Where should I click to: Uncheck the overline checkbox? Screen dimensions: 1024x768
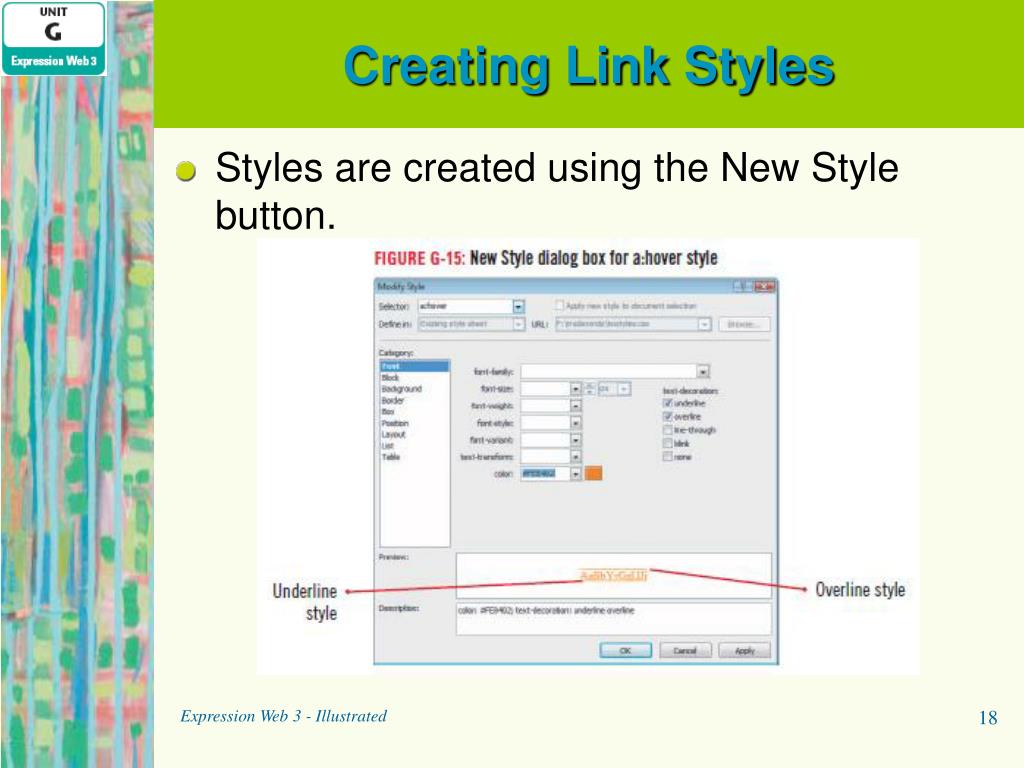[667, 417]
